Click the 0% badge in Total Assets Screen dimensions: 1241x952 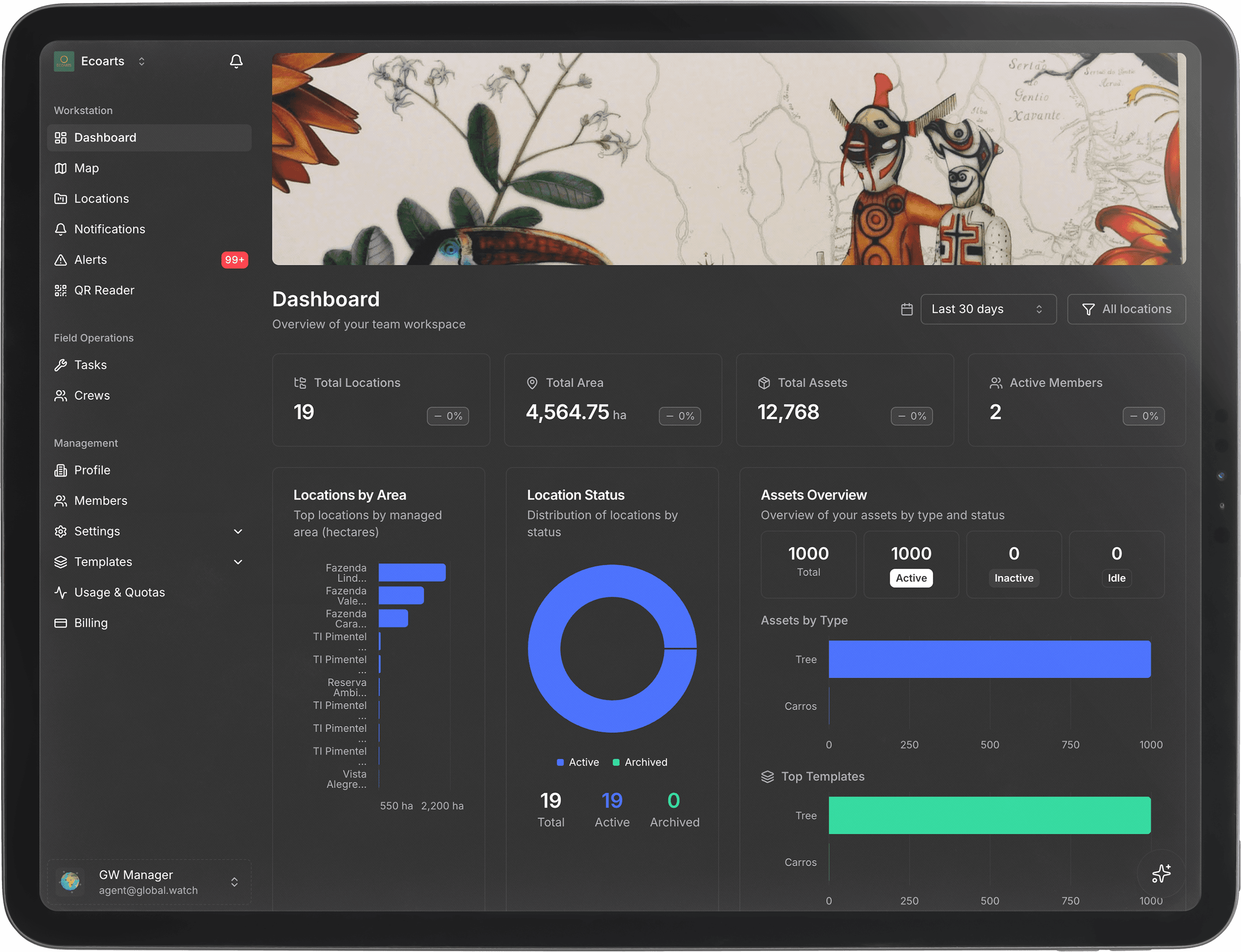click(x=912, y=416)
